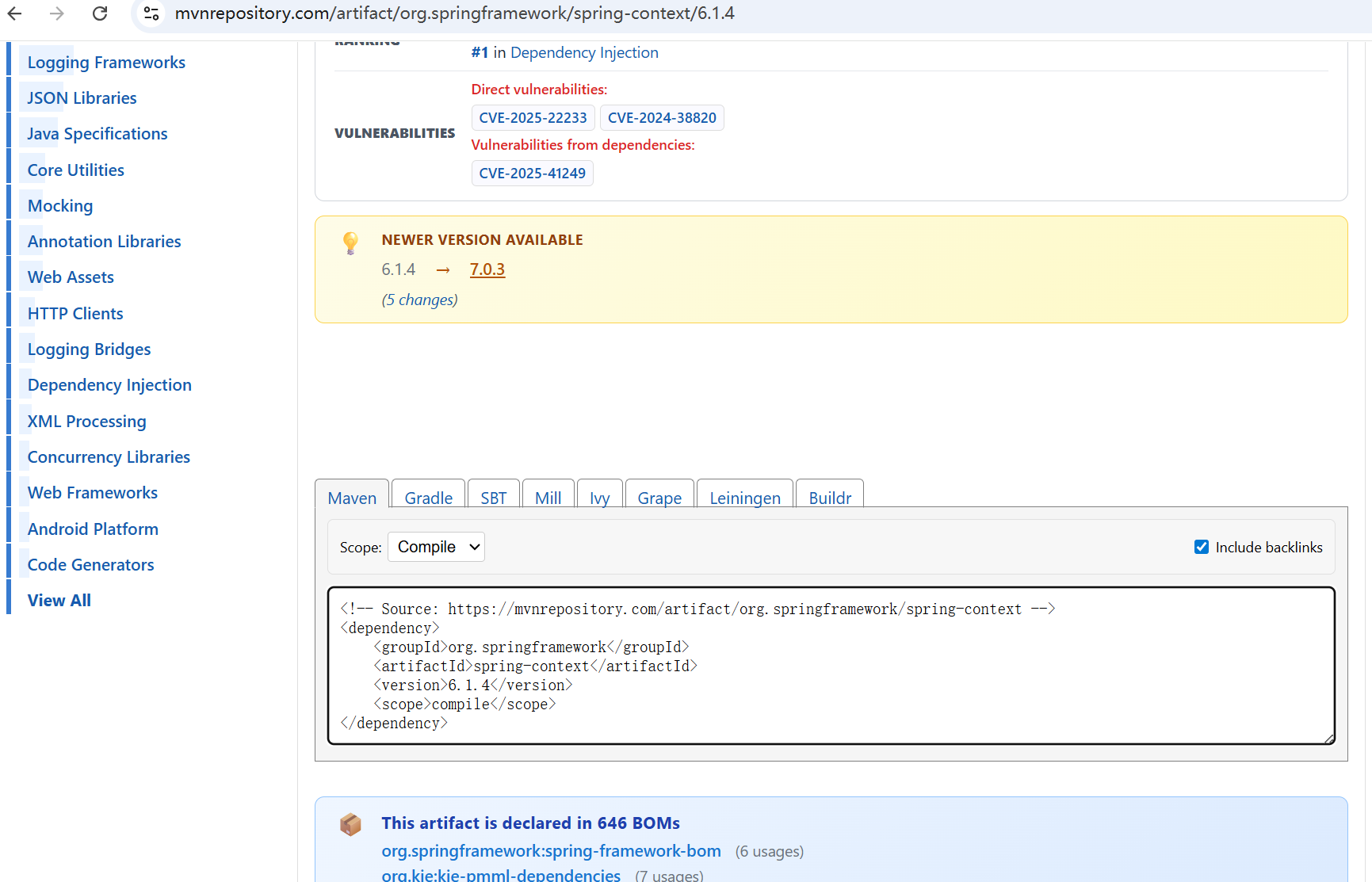Open CVE-2025-22233 vulnerability link
Viewport: 1372px width, 882px height.
coord(533,117)
